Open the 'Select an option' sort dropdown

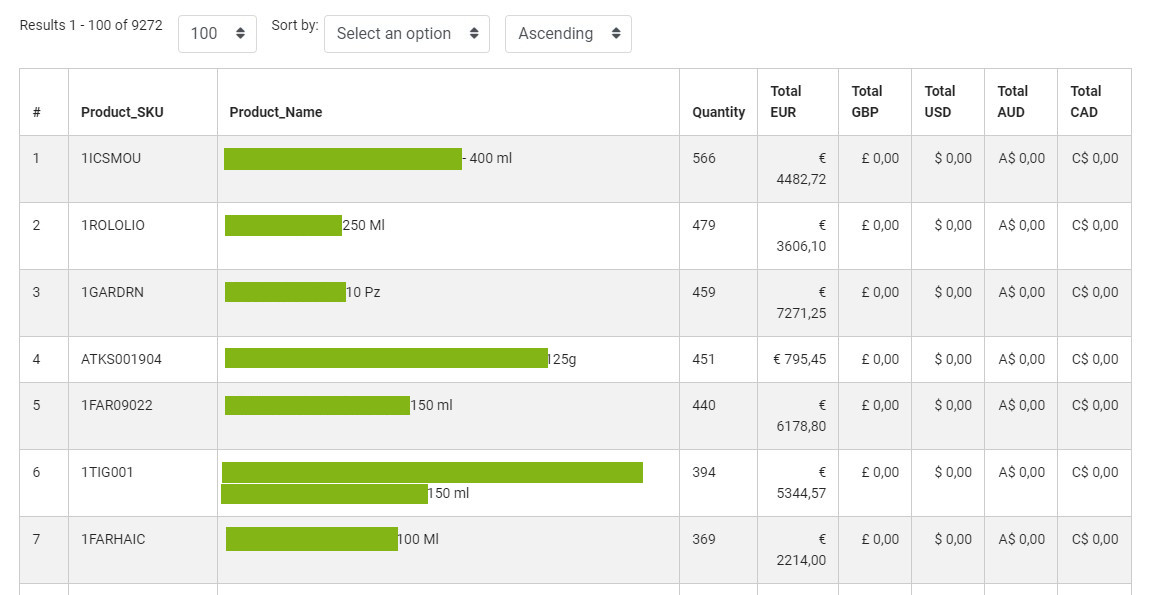point(407,34)
